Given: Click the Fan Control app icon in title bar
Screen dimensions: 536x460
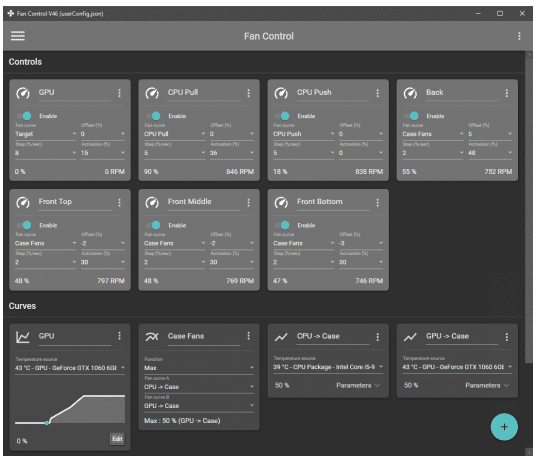Looking at the screenshot, I should pos(11,14).
